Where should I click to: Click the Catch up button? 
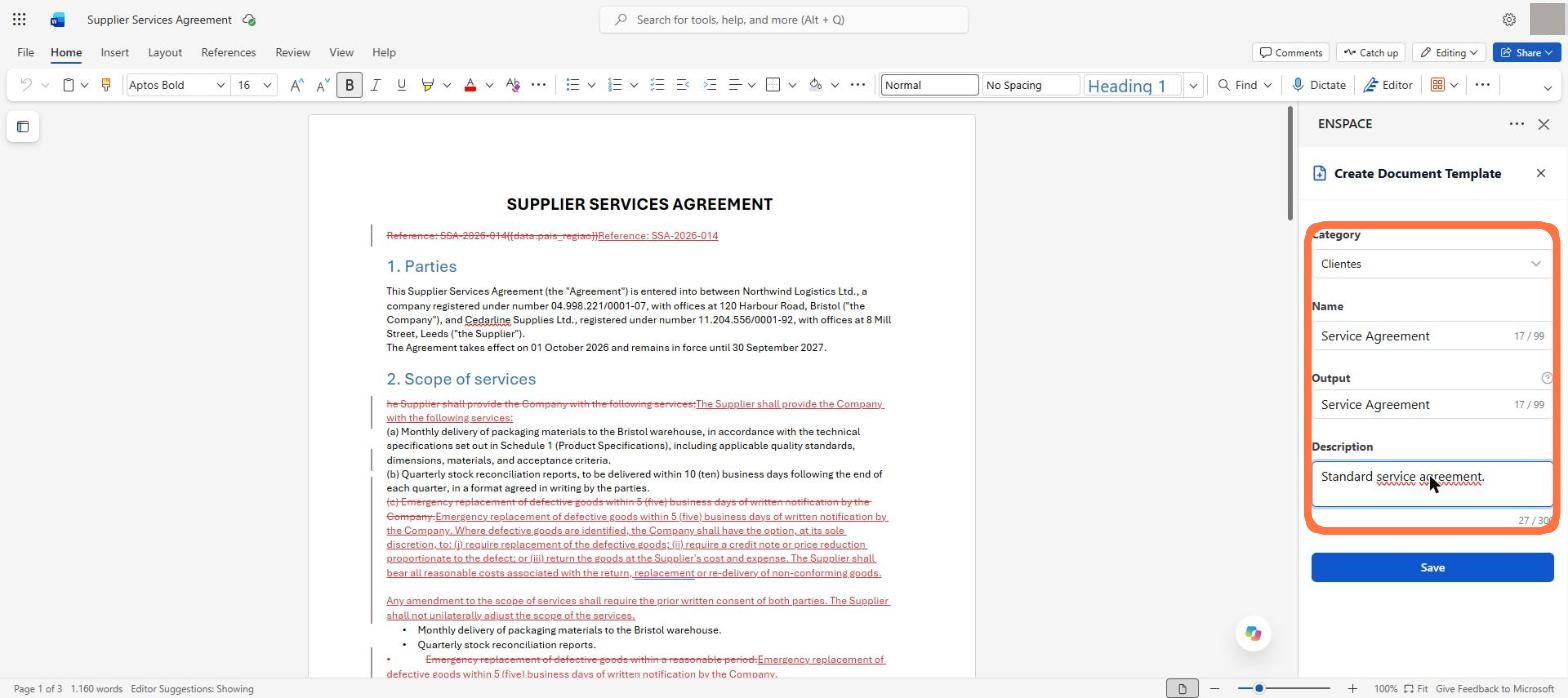tap(1371, 52)
